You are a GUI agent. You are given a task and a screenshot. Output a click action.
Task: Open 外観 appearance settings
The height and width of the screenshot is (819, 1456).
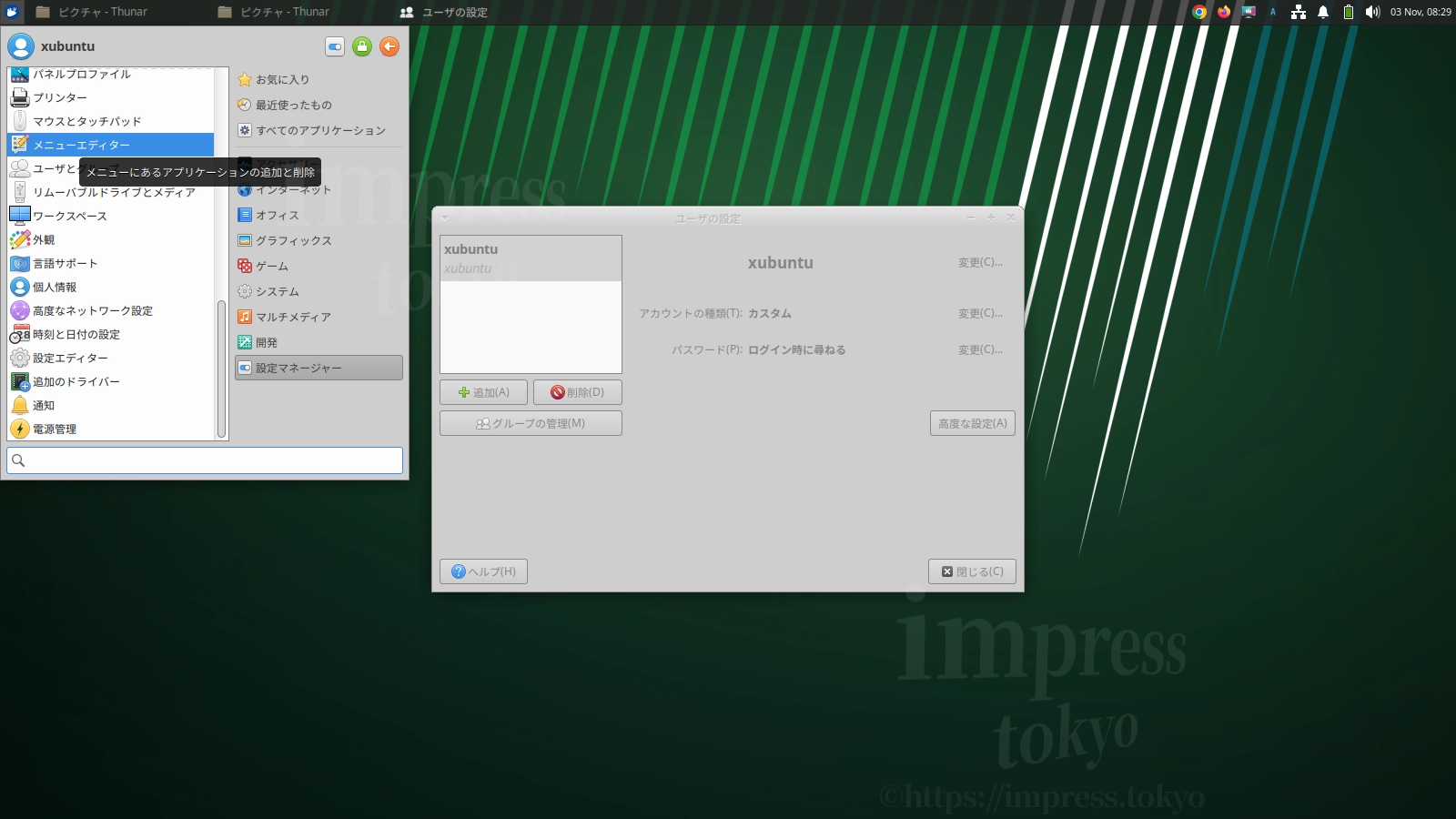(x=111, y=239)
